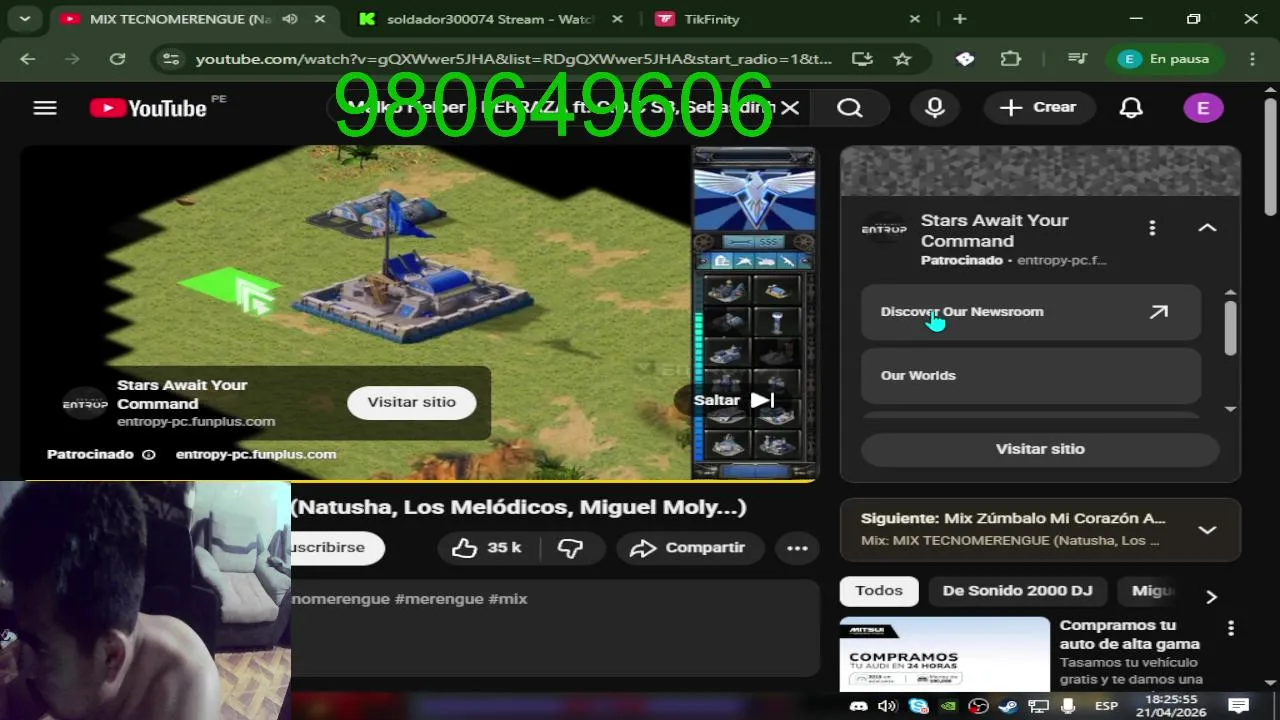Start voice search with the microphone
Image resolution: width=1280 pixels, height=720 pixels.
pyautogui.click(x=935, y=108)
